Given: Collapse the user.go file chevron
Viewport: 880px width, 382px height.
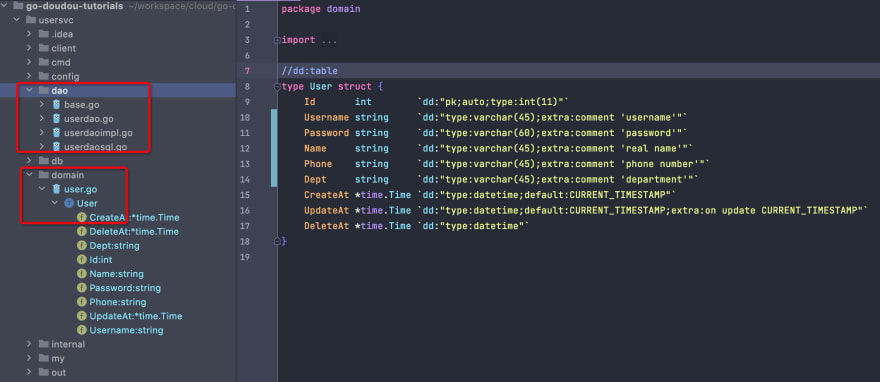Looking at the screenshot, I should tap(42, 189).
